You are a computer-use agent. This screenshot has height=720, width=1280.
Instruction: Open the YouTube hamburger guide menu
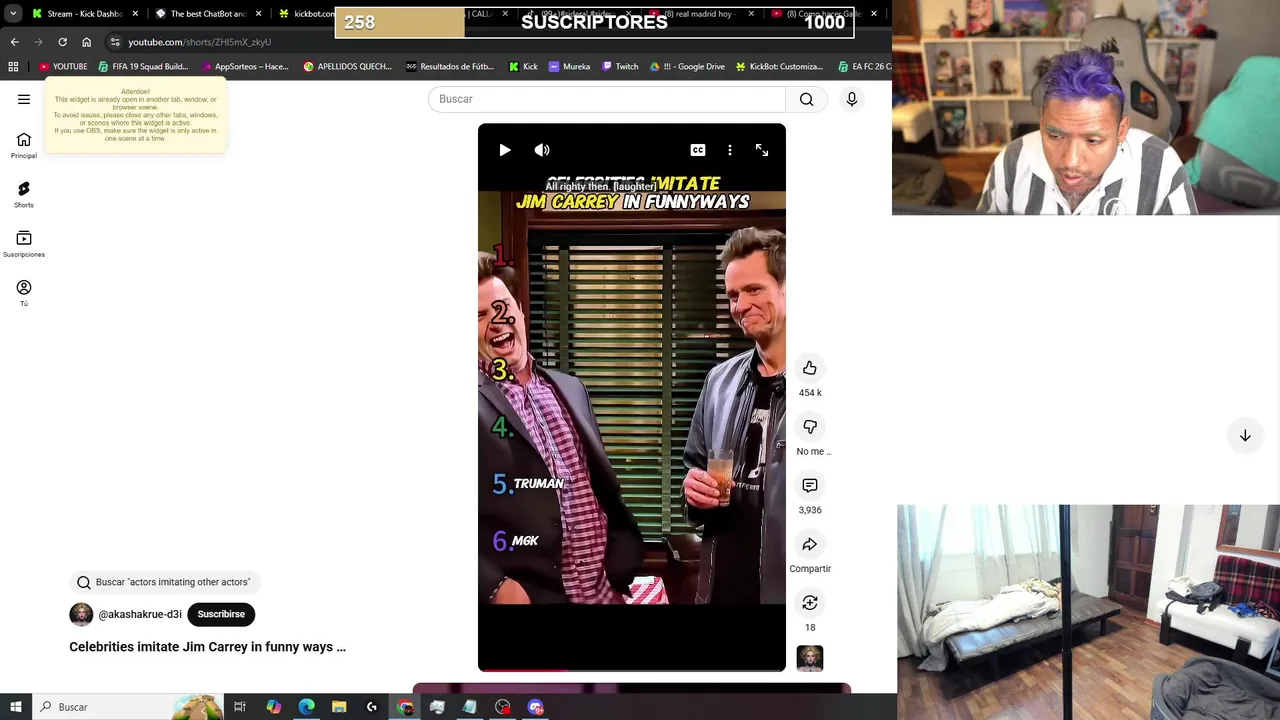coord(24,99)
